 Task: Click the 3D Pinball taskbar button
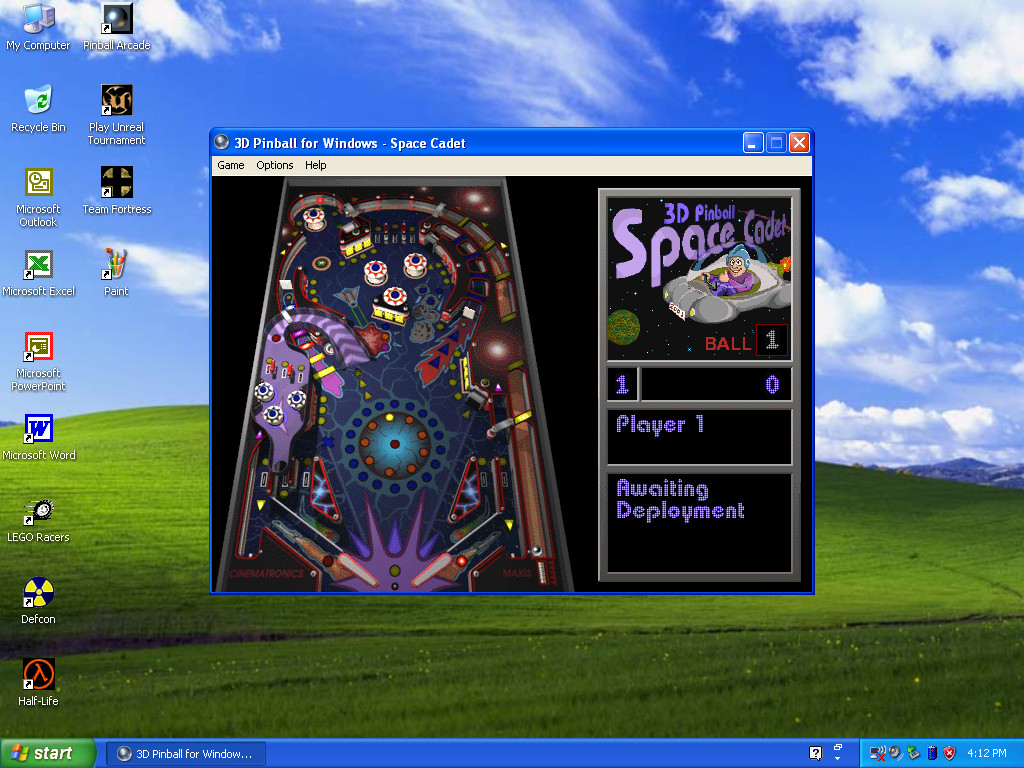(185, 754)
